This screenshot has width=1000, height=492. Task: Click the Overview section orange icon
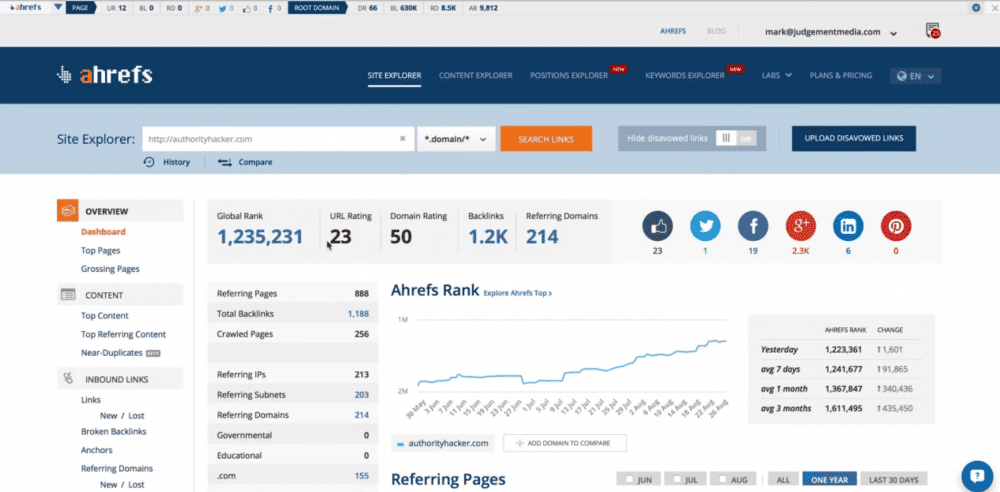point(68,211)
